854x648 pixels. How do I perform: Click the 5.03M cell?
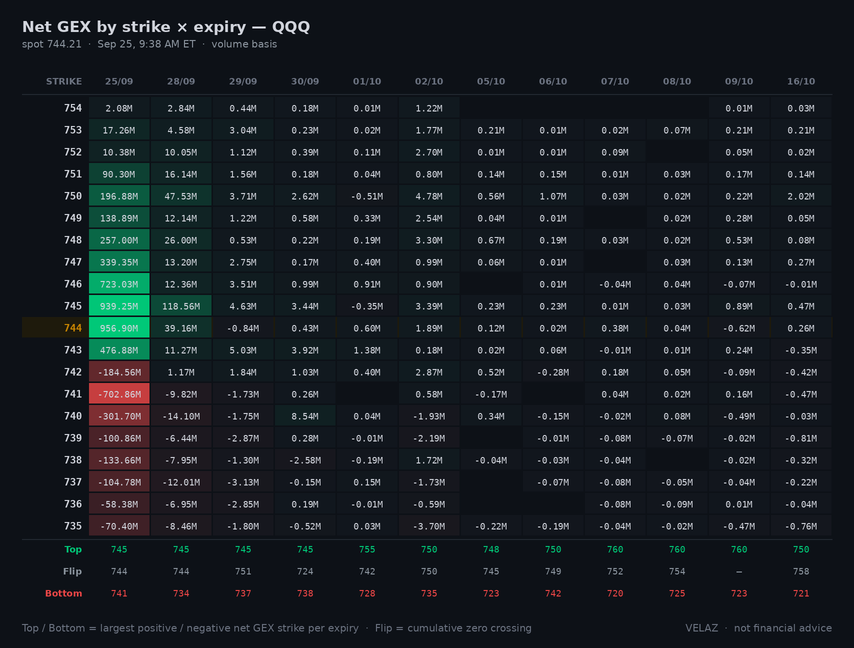pos(243,350)
